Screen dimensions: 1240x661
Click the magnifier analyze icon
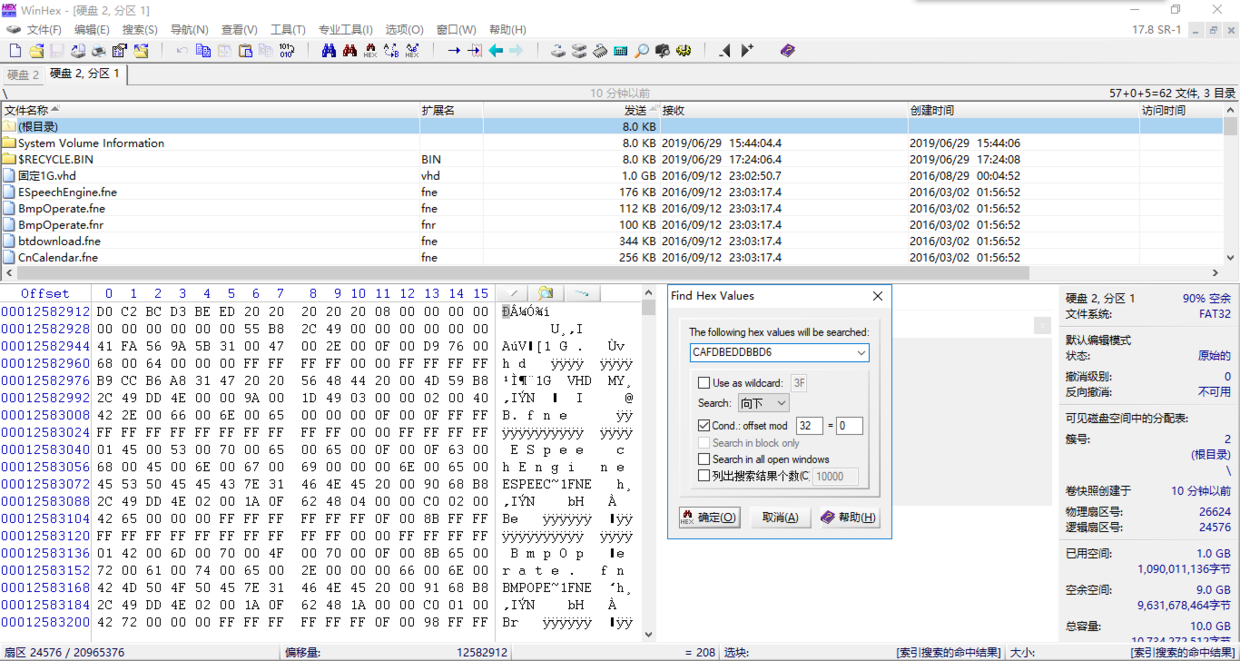click(x=642, y=50)
